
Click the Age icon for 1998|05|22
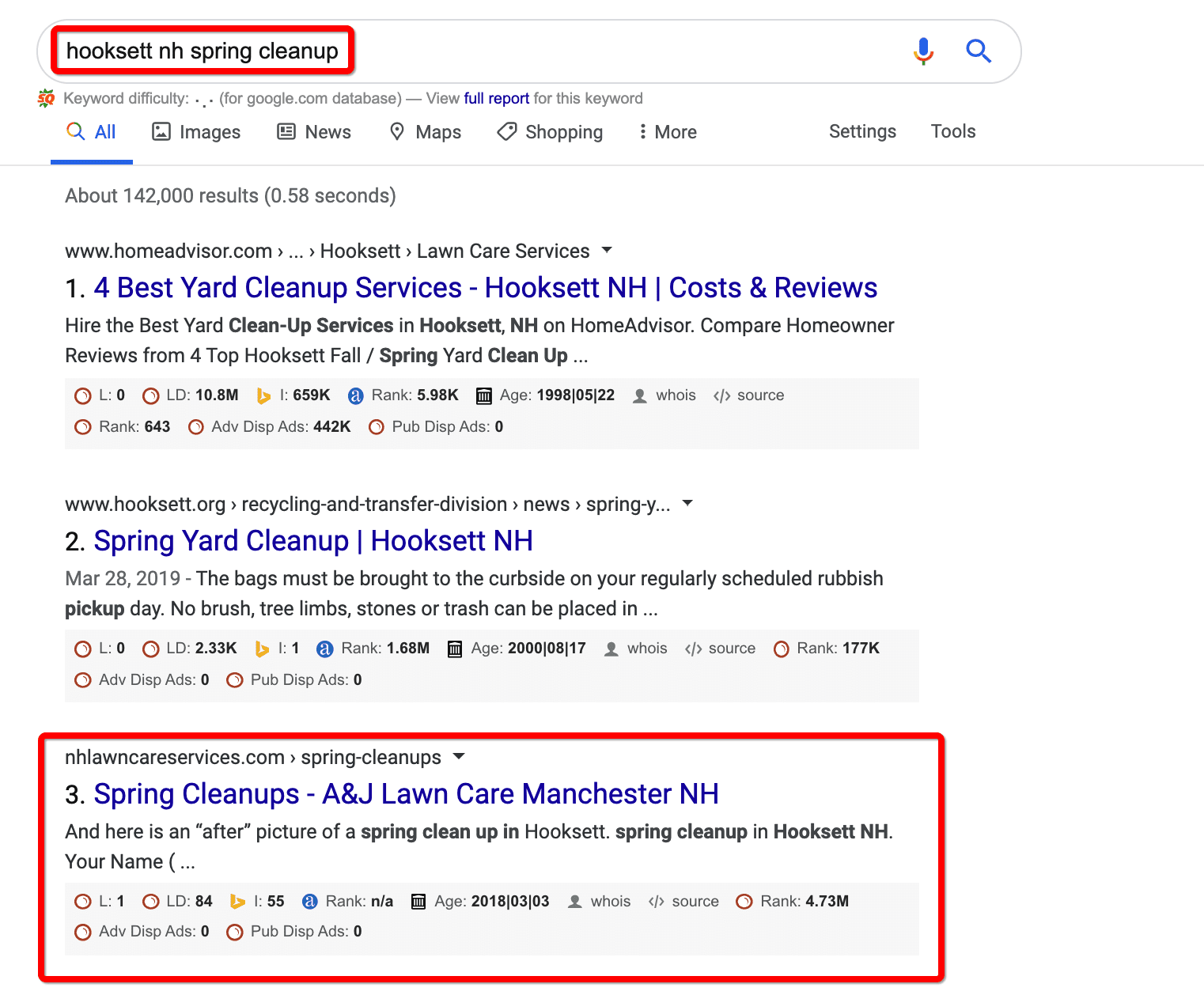484,395
